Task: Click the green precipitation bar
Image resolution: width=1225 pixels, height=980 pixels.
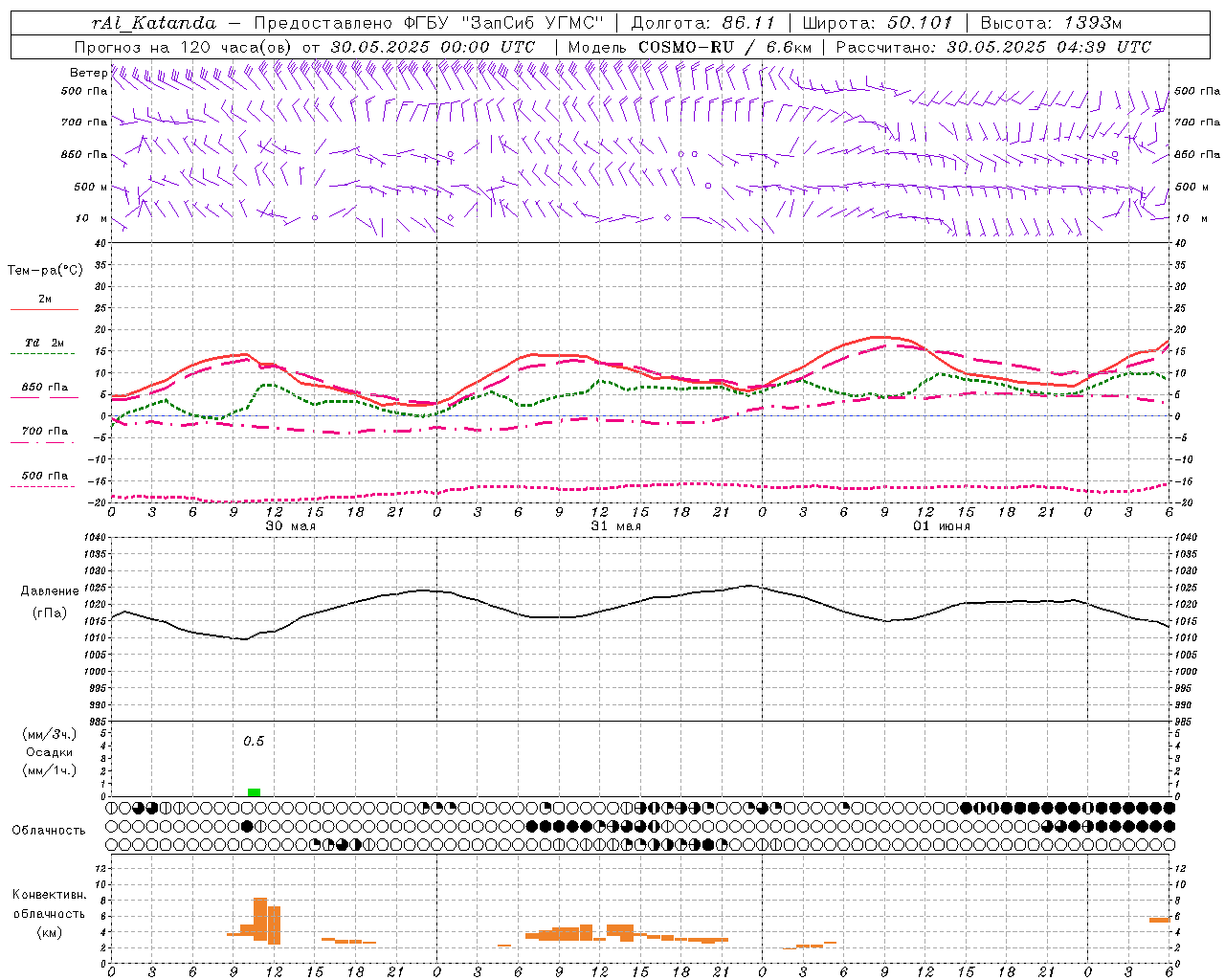Action: pyautogui.click(x=254, y=792)
